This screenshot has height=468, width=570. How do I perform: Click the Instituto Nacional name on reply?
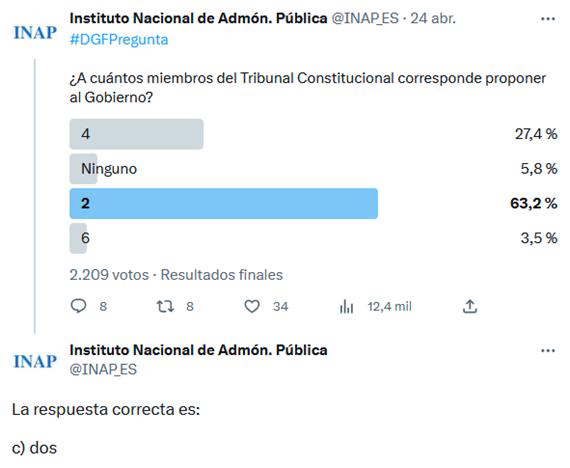tap(198, 350)
